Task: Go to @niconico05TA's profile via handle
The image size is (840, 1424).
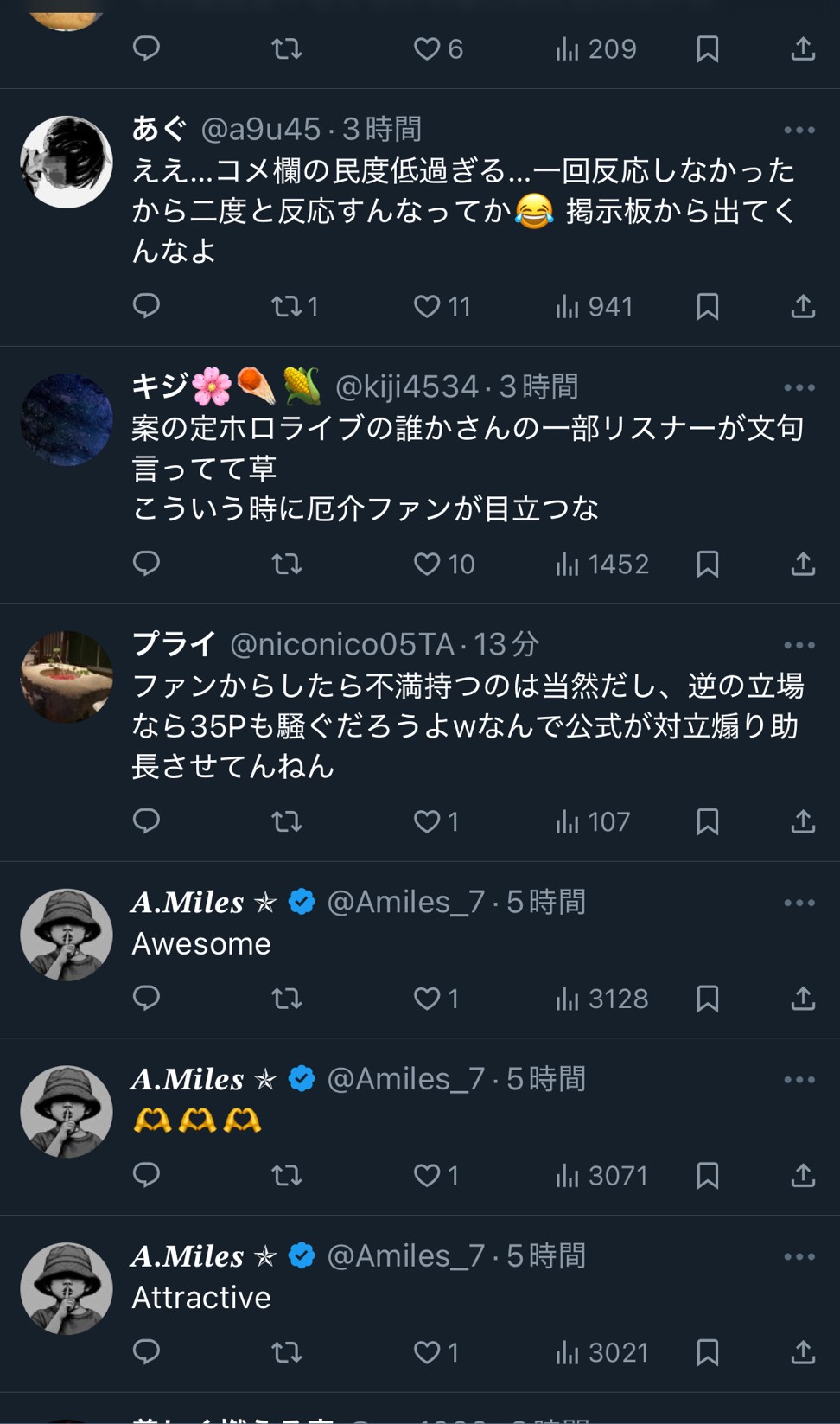Action: (x=342, y=644)
